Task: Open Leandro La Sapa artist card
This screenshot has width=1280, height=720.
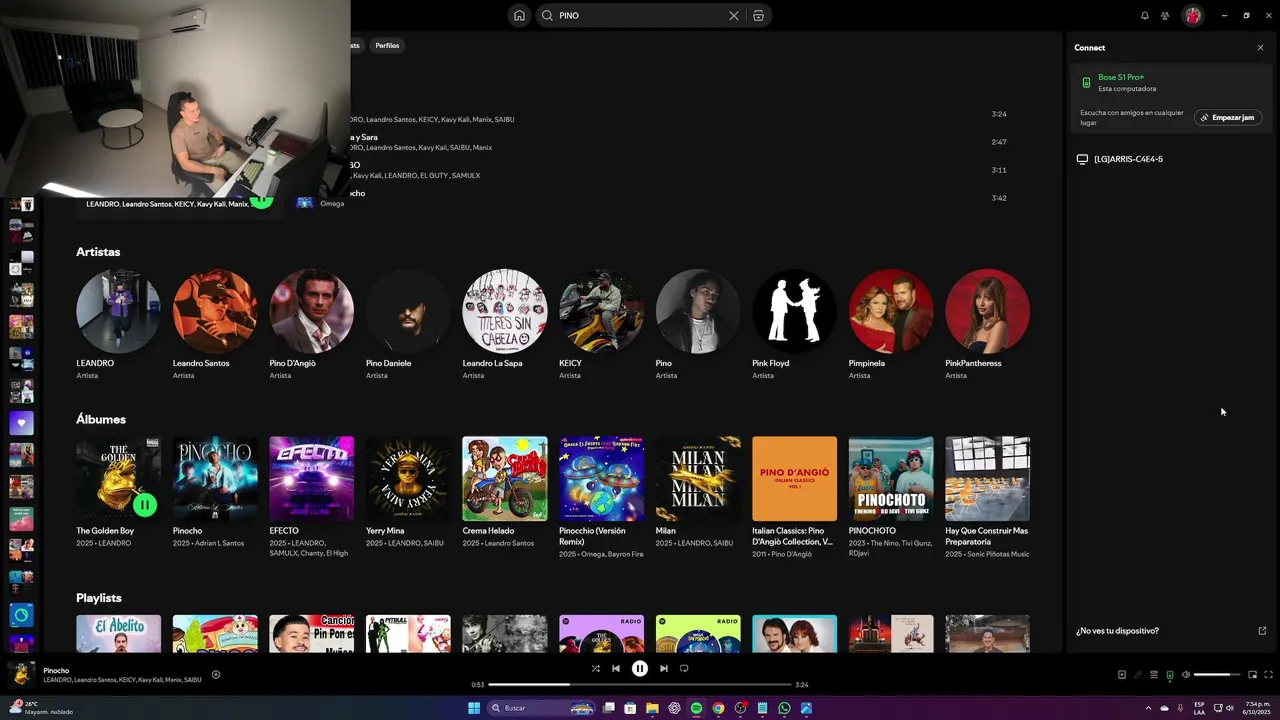Action: [x=504, y=324]
